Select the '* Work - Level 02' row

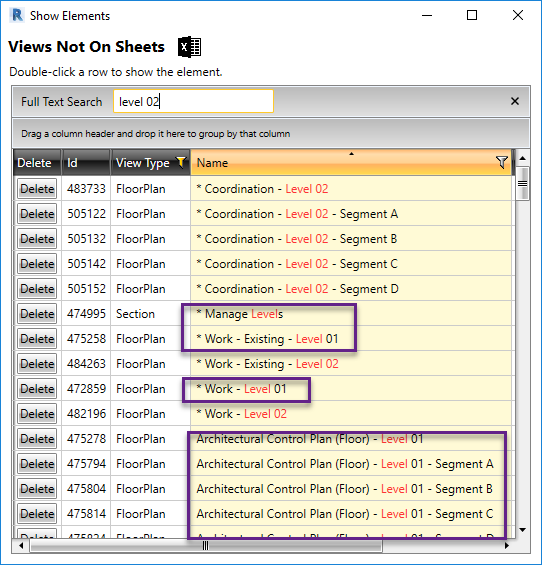(x=351, y=414)
